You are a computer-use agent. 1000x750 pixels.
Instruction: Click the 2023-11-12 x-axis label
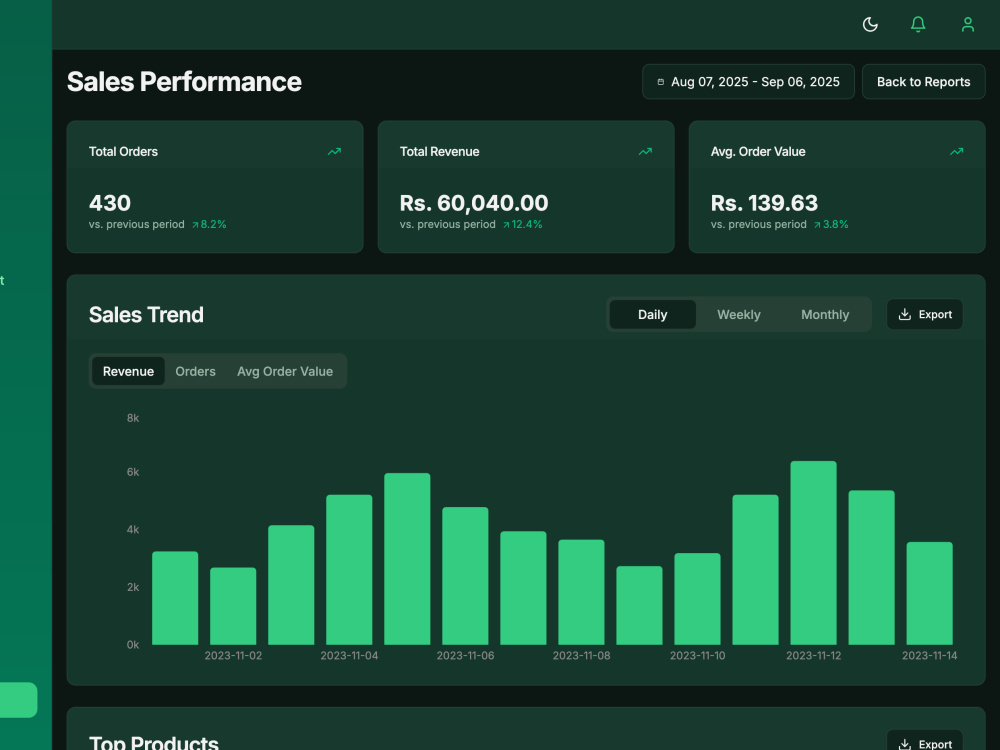(813, 656)
